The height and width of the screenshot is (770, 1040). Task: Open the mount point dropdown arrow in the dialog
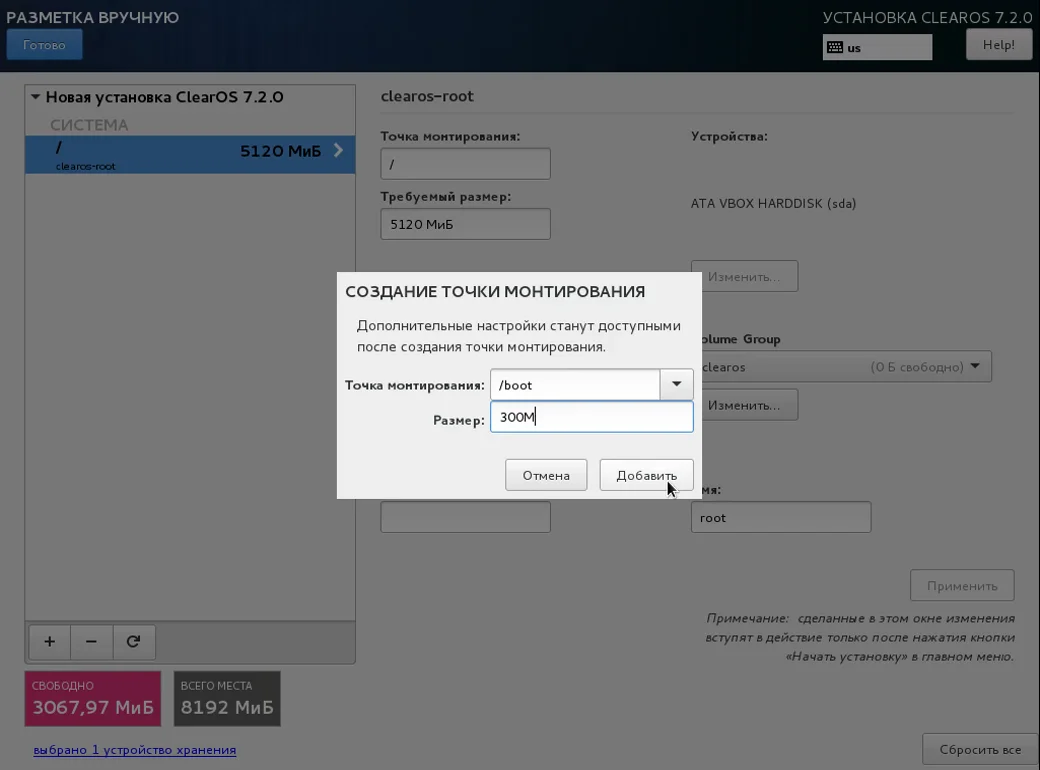point(677,385)
